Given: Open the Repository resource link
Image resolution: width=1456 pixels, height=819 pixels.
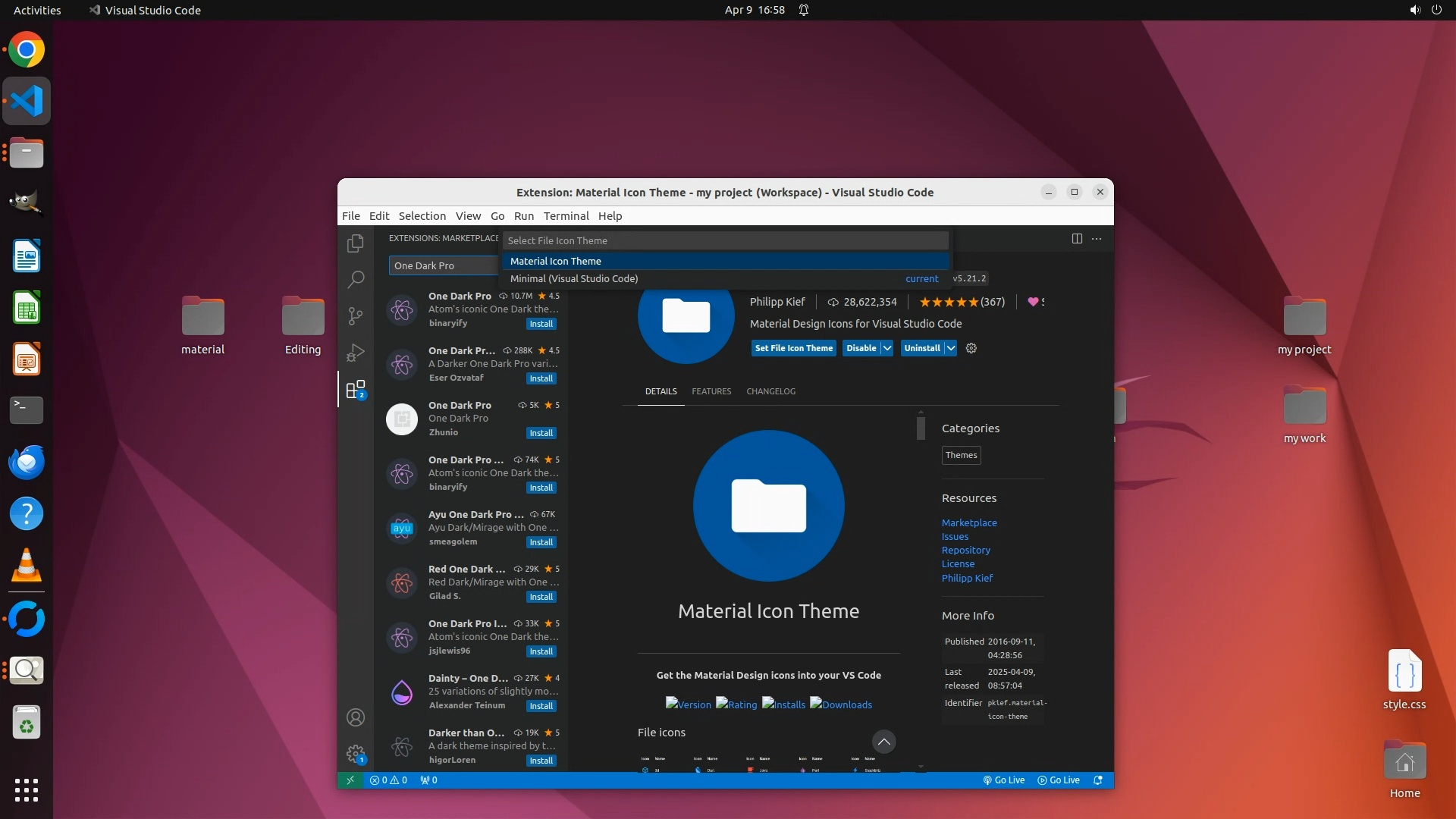Looking at the screenshot, I should pos(965,551).
